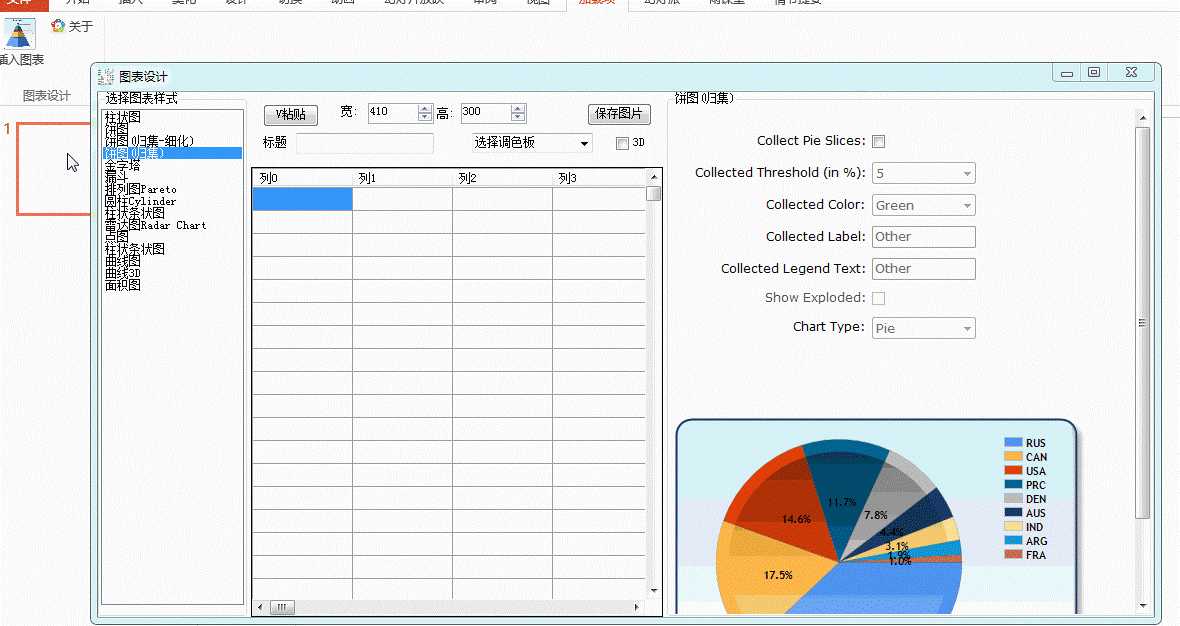Click the settings panel scroll-down arrow
1180x626 pixels.
coord(1142,606)
